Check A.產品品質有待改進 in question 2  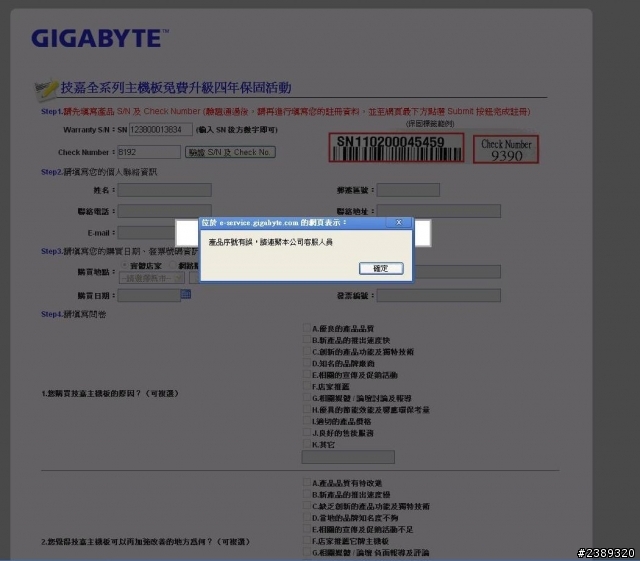(307, 482)
